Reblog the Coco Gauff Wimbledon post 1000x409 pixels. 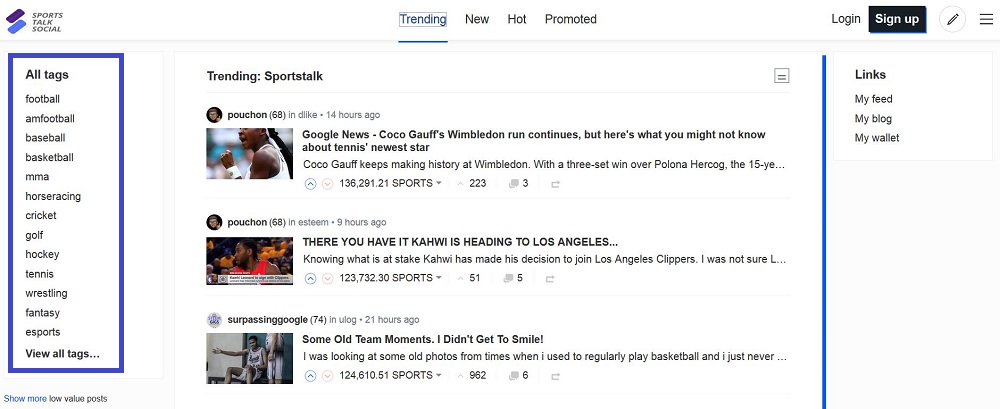[x=555, y=184]
